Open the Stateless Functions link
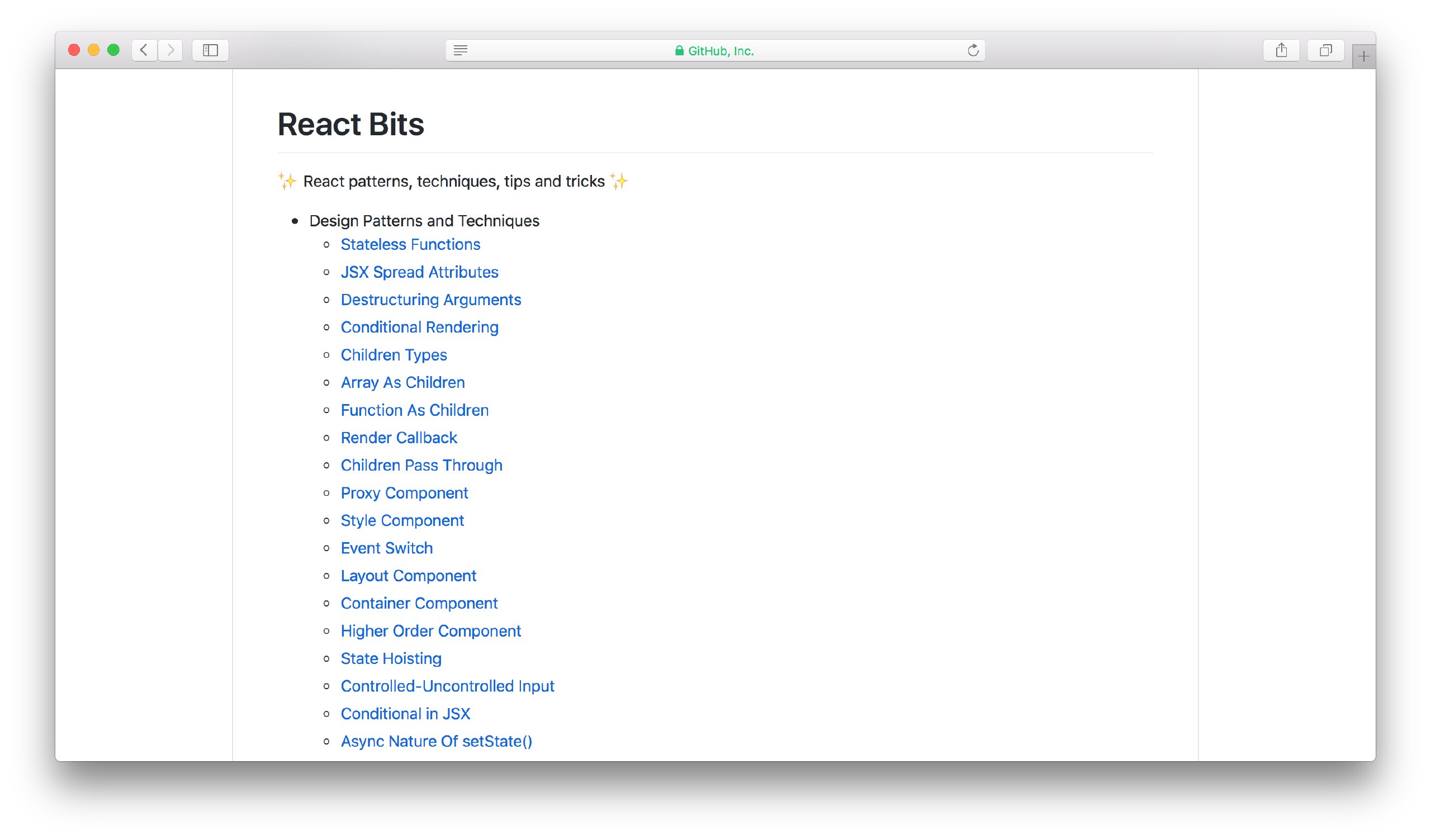Image resolution: width=1431 pixels, height=840 pixels. pos(410,245)
